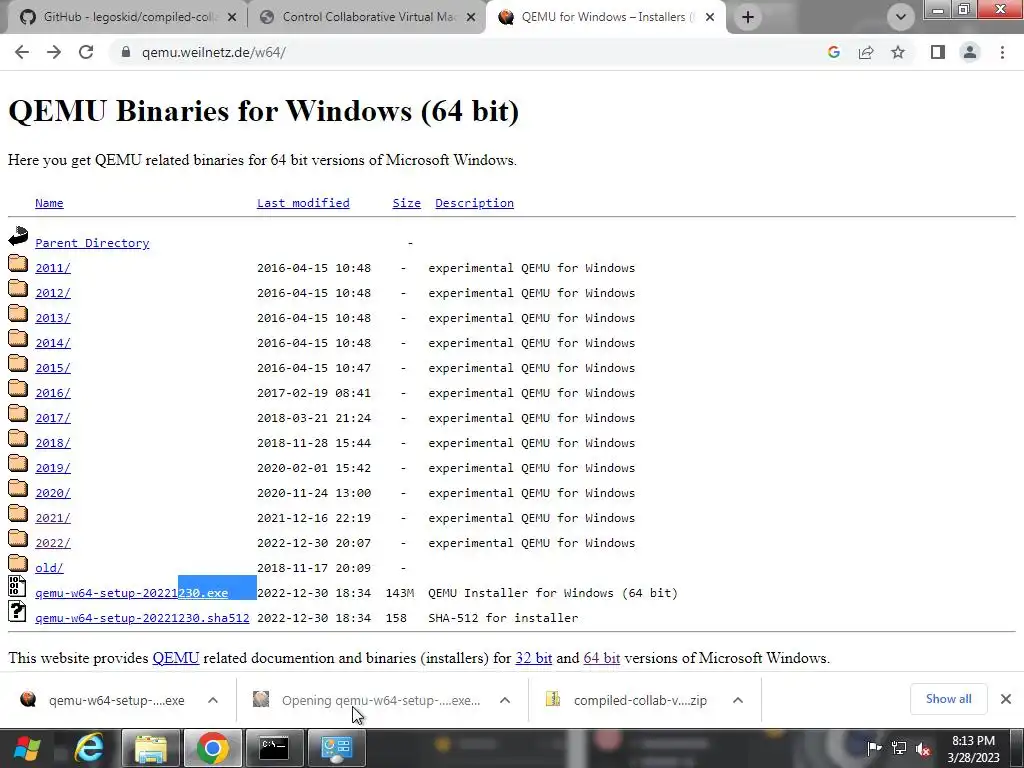Open the 2021/ folder link
Image resolution: width=1024 pixels, height=768 pixels.
click(x=53, y=518)
